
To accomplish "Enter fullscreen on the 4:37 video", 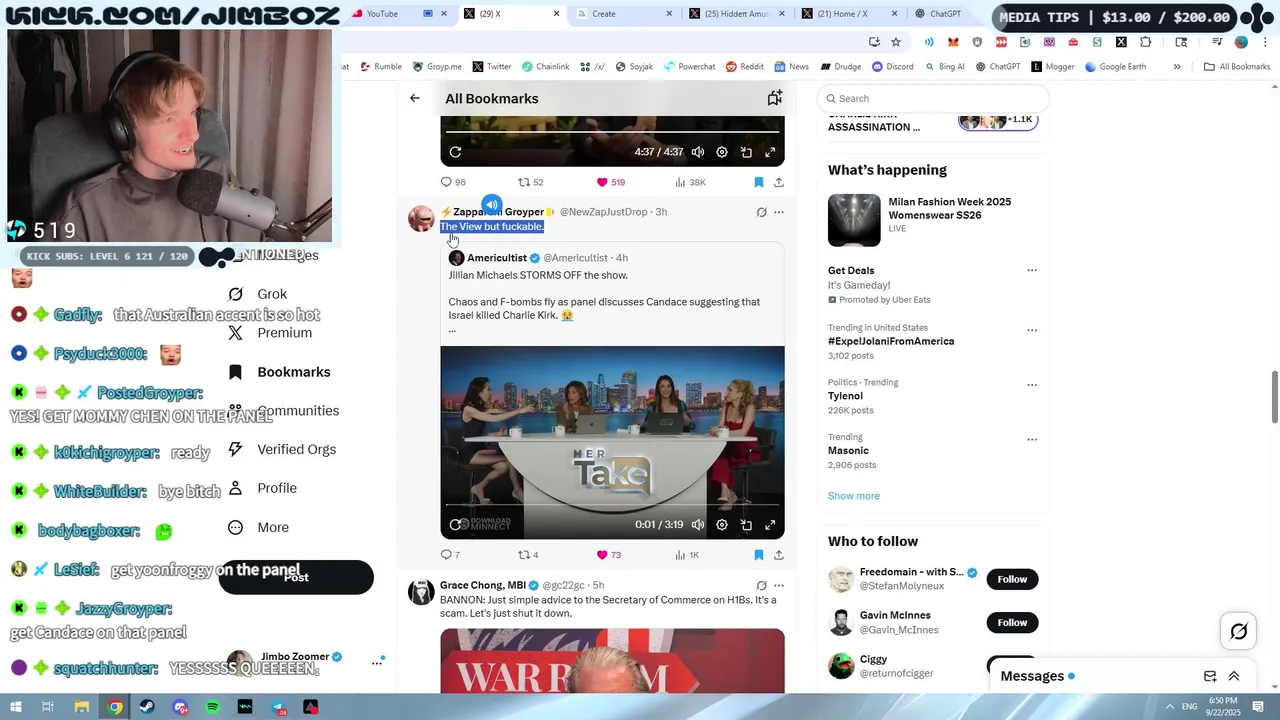I will pos(770,152).
